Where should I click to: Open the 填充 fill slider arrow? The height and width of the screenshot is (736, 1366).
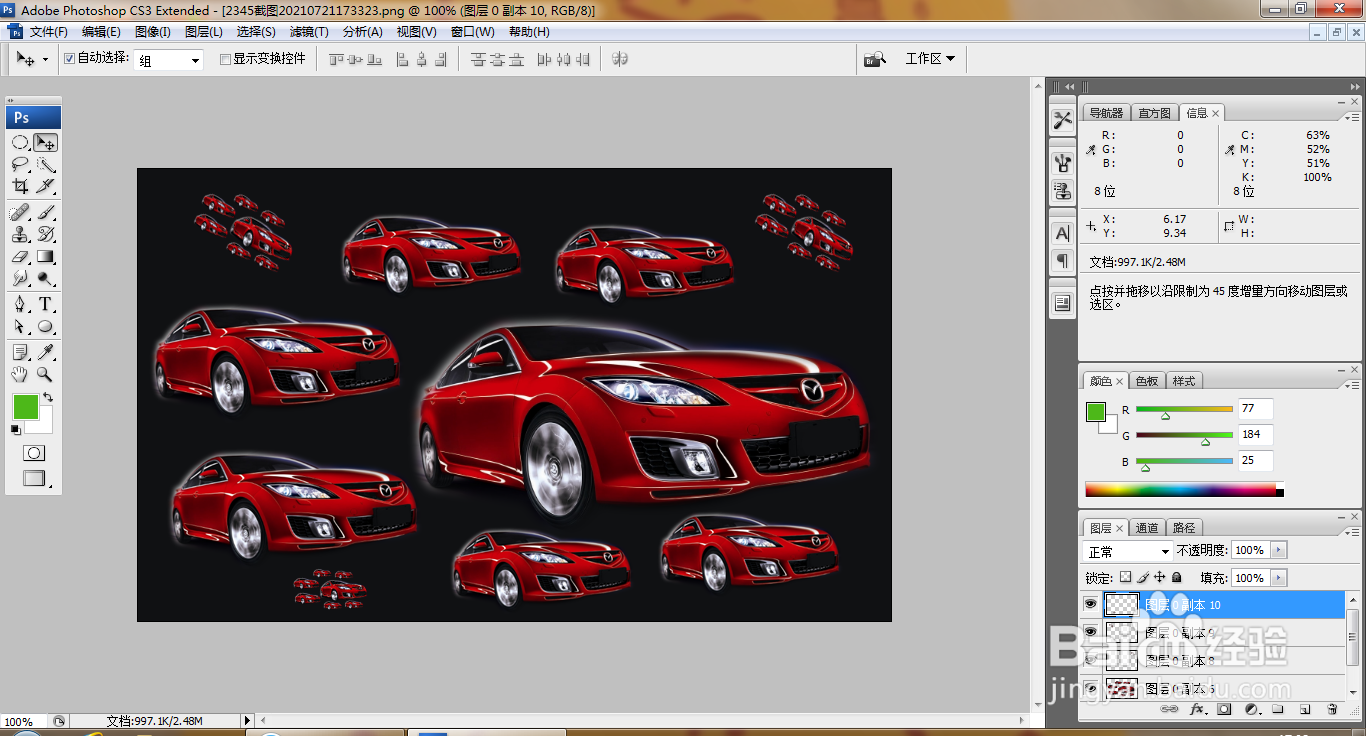click(1278, 578)
